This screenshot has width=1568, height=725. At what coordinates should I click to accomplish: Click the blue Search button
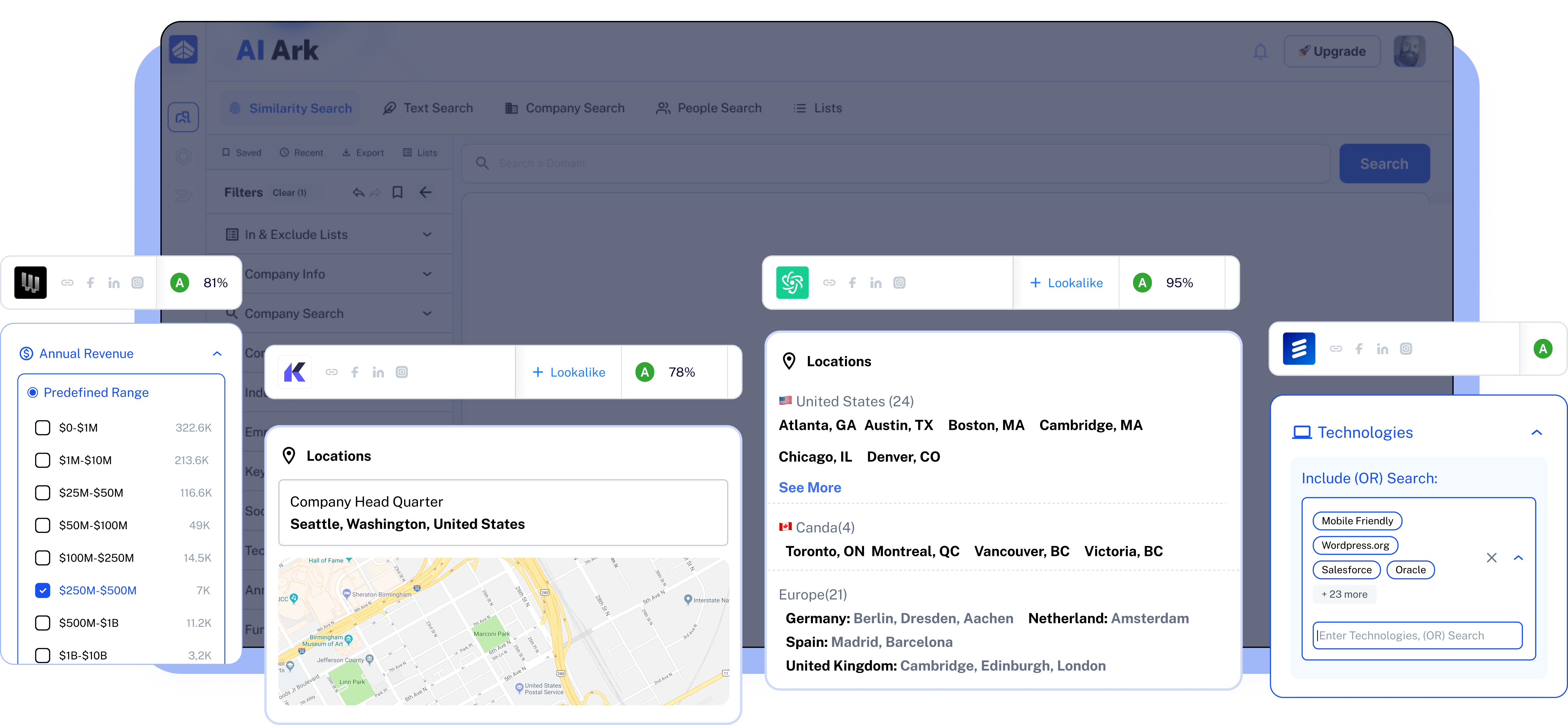coord(1384,164)
